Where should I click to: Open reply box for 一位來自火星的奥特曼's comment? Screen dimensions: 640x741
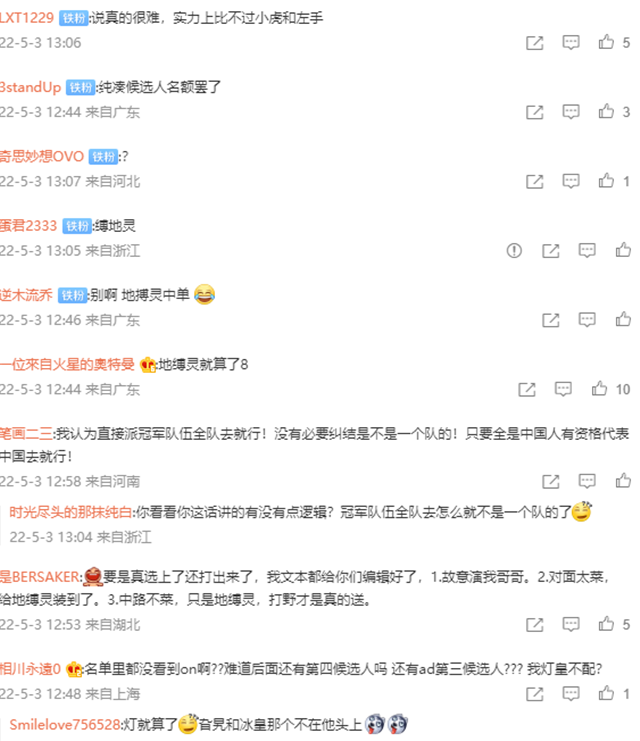tap(563, 389)
